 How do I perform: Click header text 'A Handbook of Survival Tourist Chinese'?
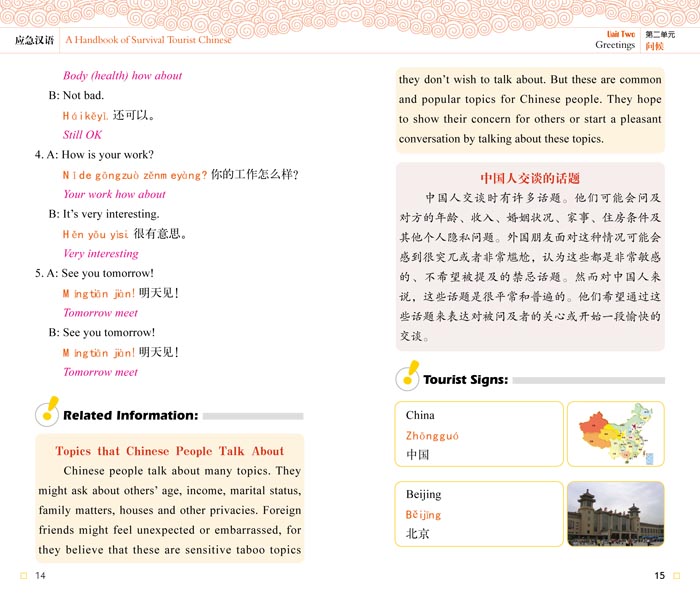point(148,40)
